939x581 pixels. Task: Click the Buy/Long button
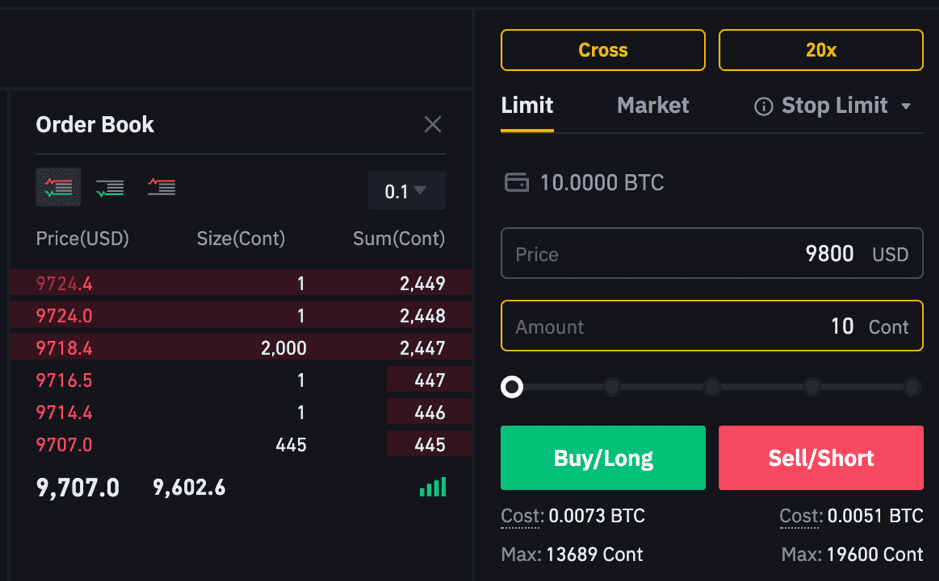[603, 458]
